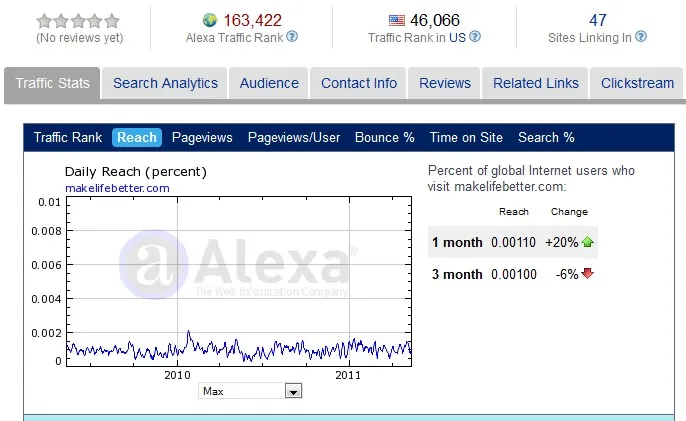Follow the makelifebetter.com link above the chart
Viewport: 686px width, 421px height.
[x=117, y=188]
